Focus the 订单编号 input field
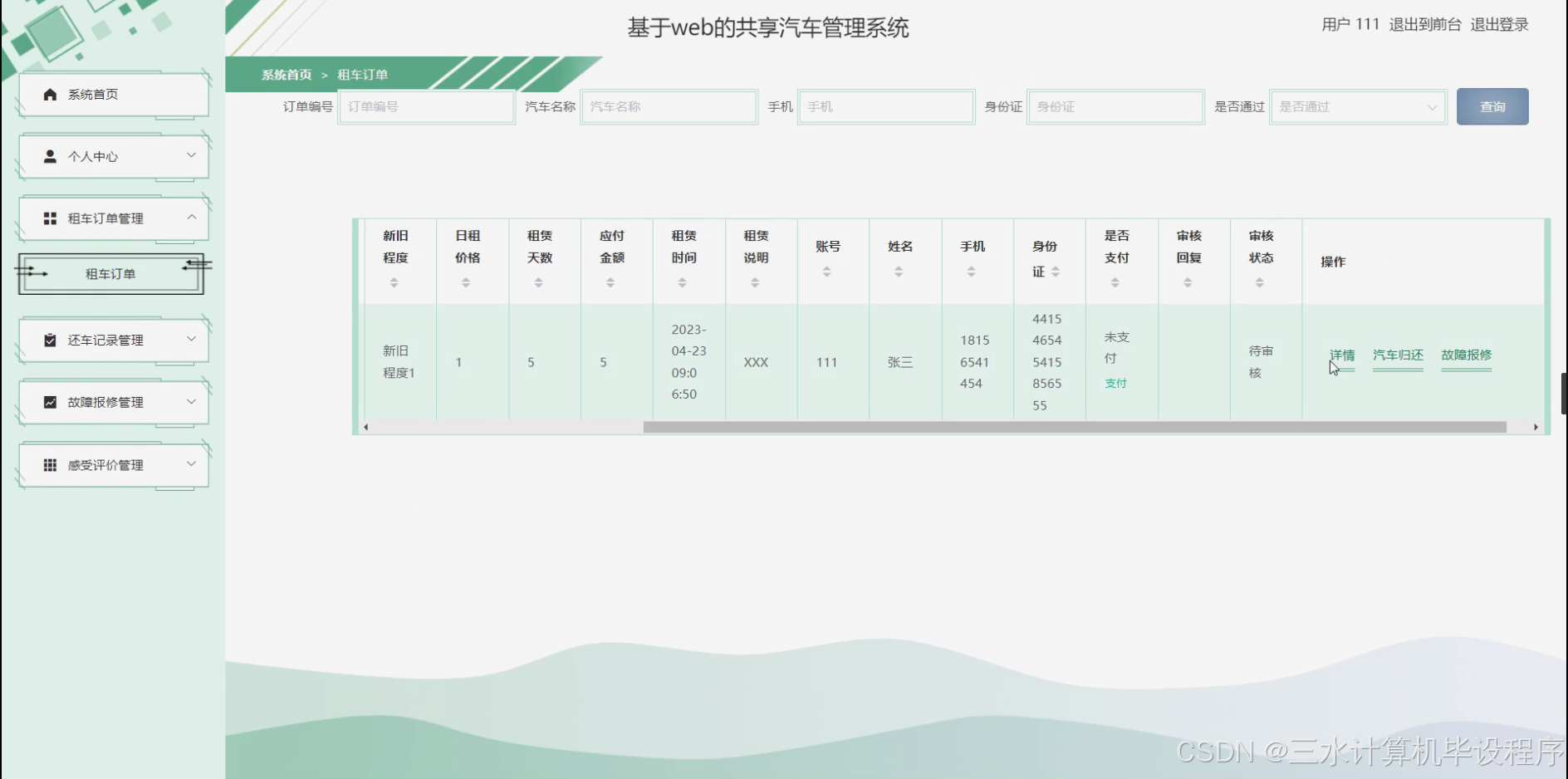Screen dimensions: 1568x779 (425, 106)
